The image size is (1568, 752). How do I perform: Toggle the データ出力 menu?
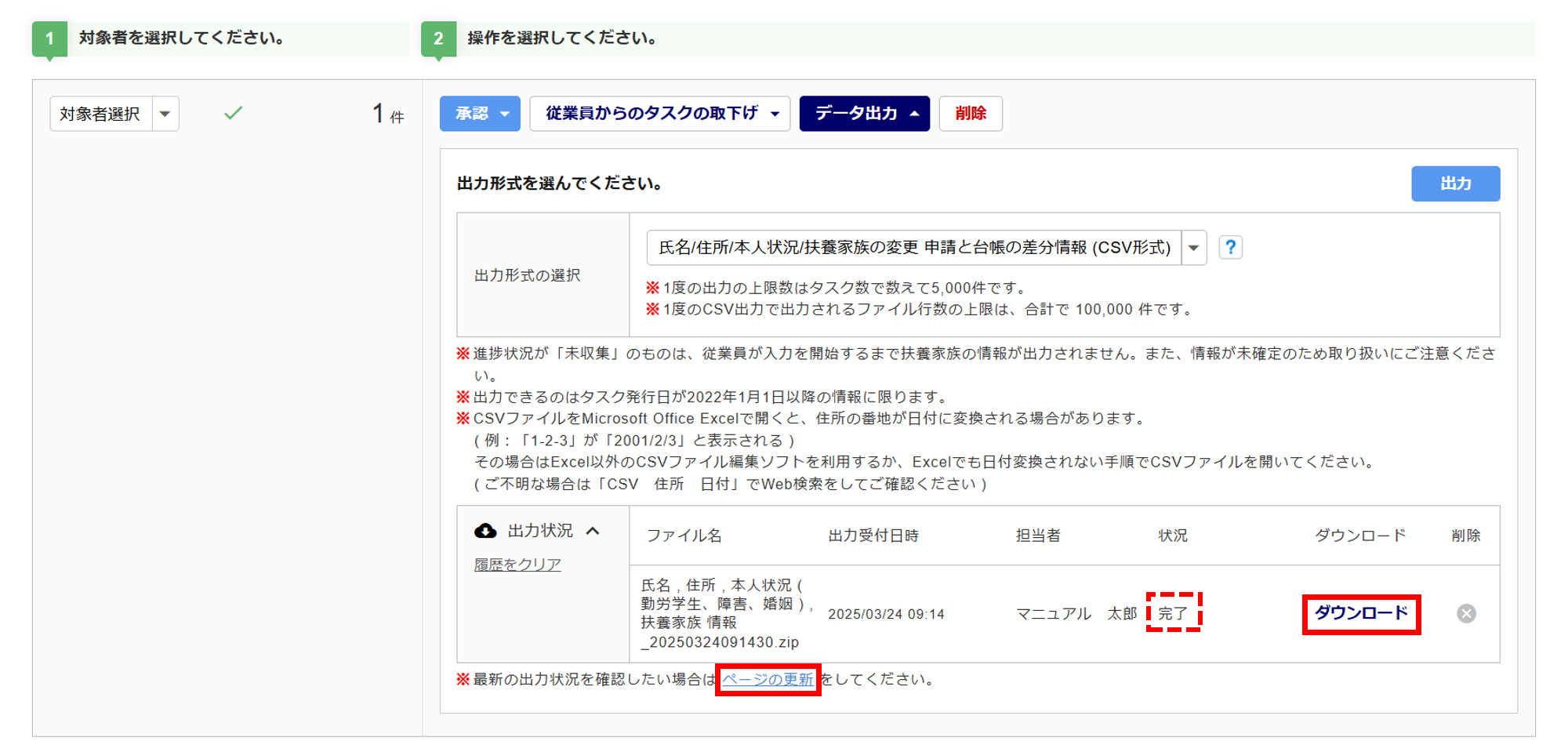[x=864, y=114]
